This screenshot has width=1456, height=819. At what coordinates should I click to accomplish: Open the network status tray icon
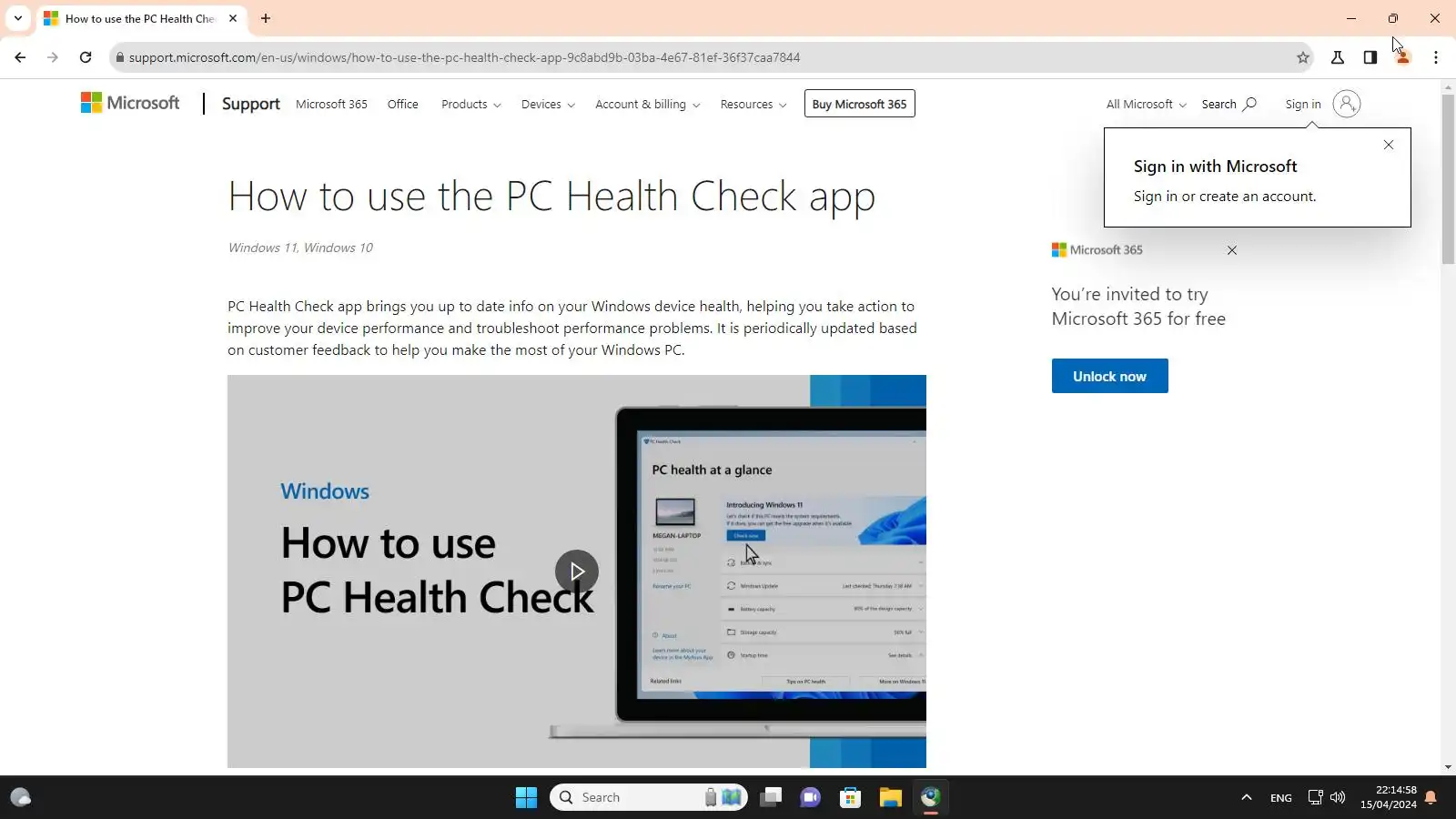coord(1316,797)
